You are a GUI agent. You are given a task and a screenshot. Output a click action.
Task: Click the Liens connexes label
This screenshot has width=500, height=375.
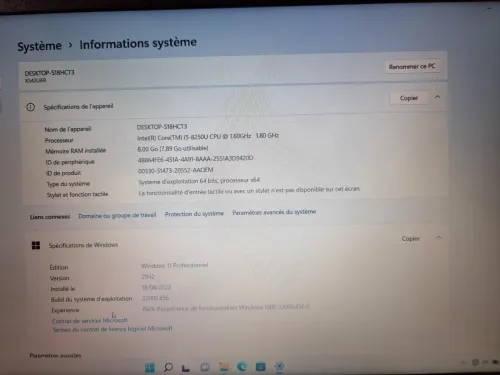pos(50,217)
